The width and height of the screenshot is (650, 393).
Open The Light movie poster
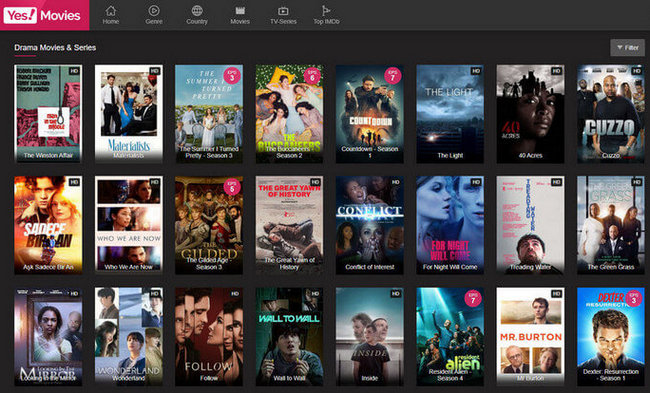click(x=450, y=114)
